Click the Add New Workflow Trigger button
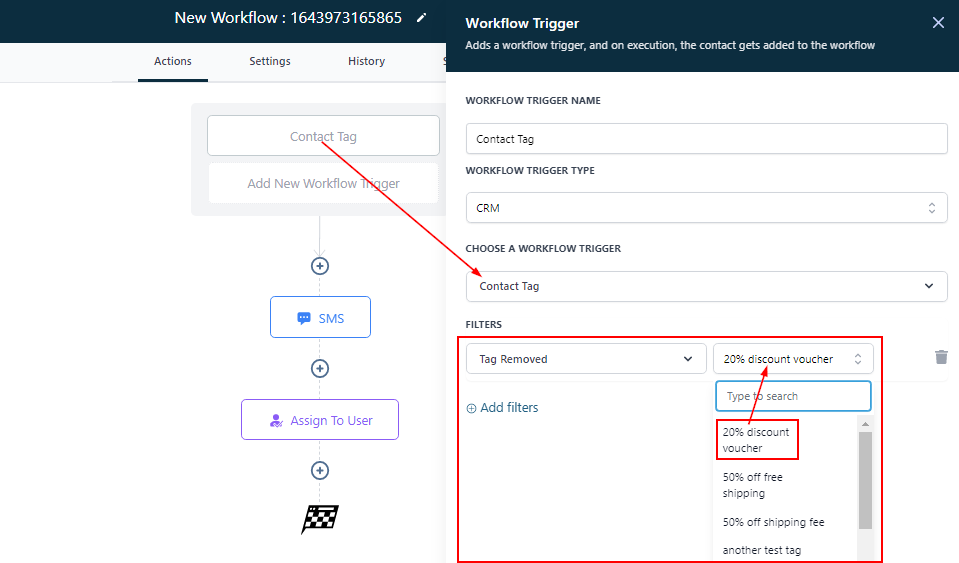This screenshot has width=959, height=563. coord(323,184)
